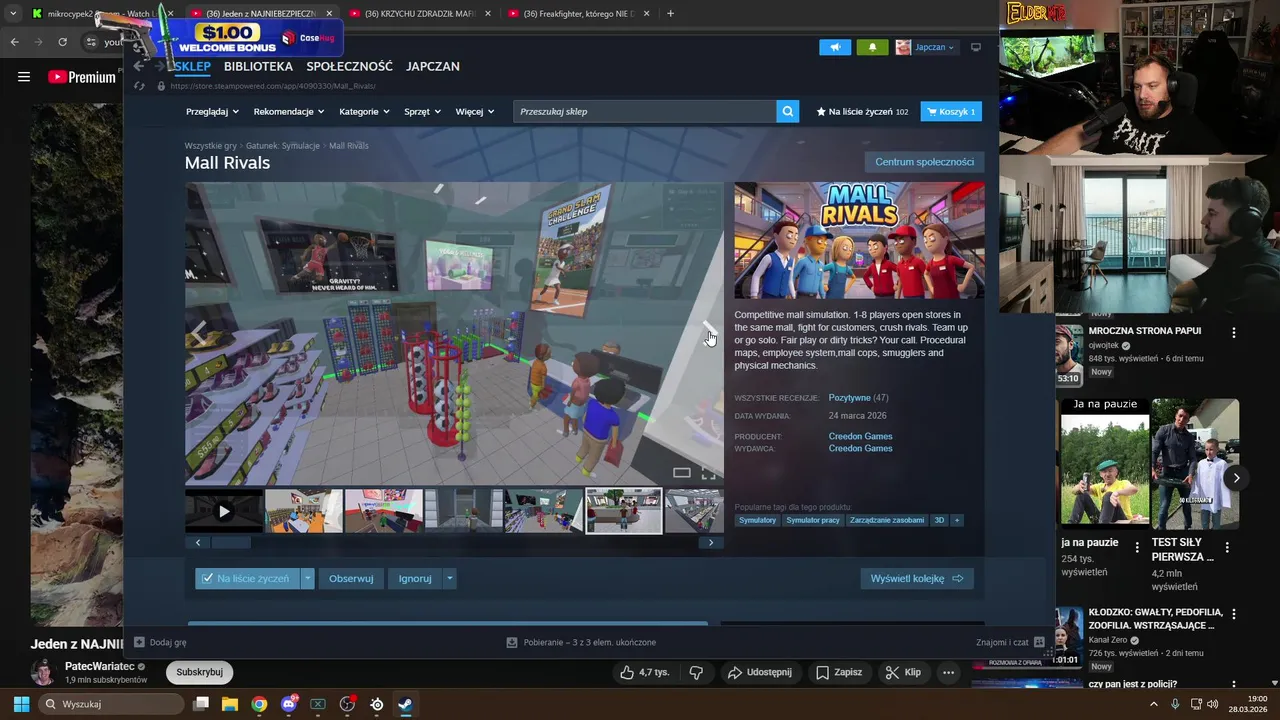Dislike the YouTube video
This screenshot has width=1280, height=720.
click(697, 672)
